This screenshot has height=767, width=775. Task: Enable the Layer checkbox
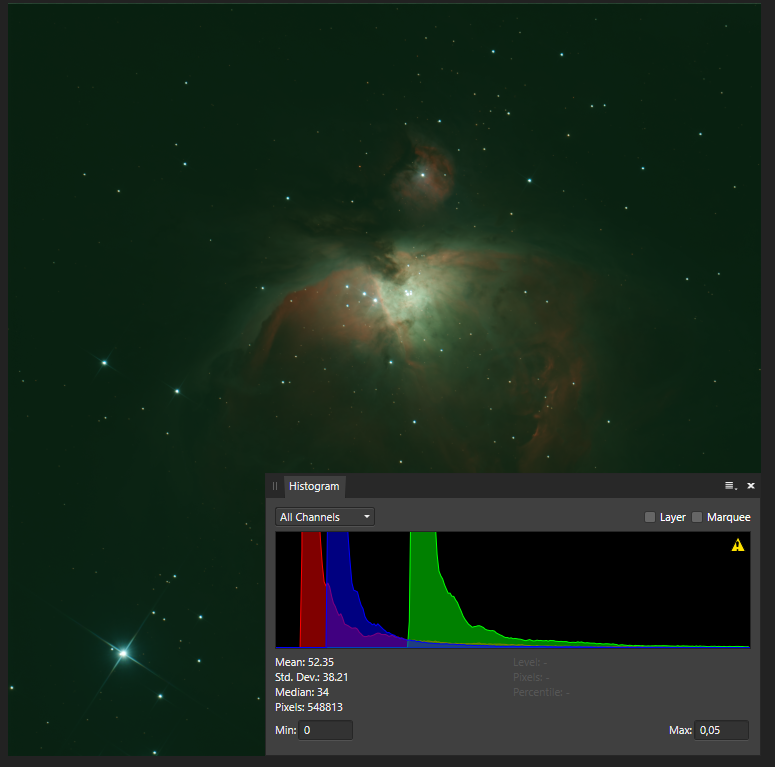[650, 517]
